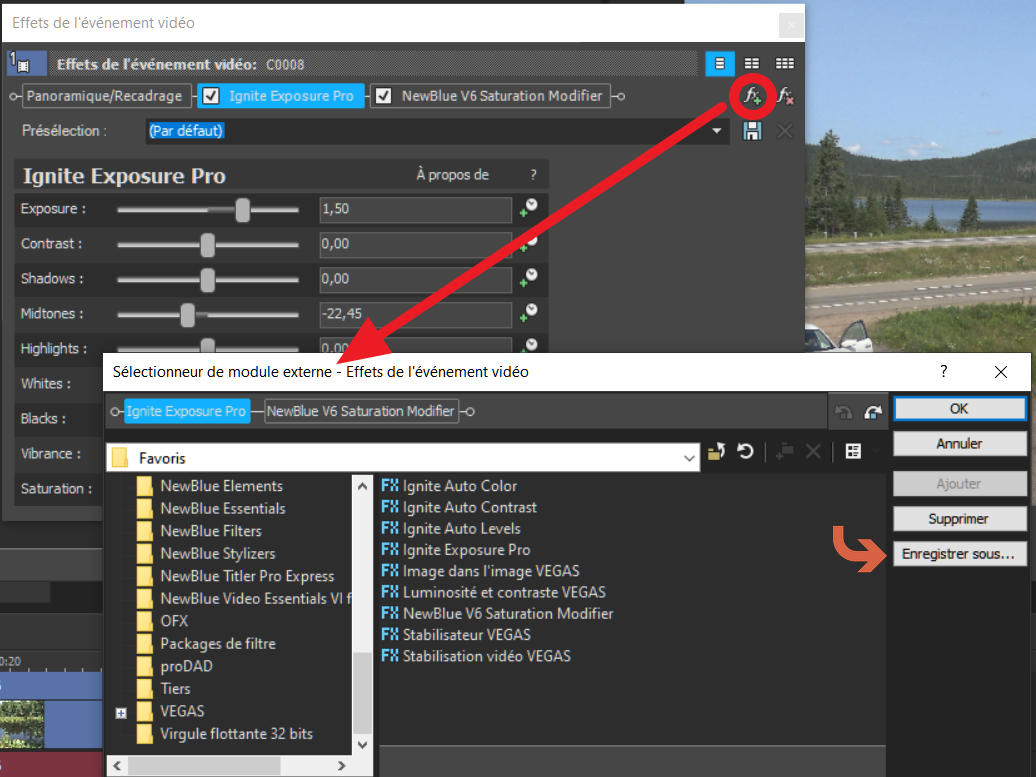
Task: Select NewBlue V6 Saturation Modifier in effects chain
Action: point(490,96)
